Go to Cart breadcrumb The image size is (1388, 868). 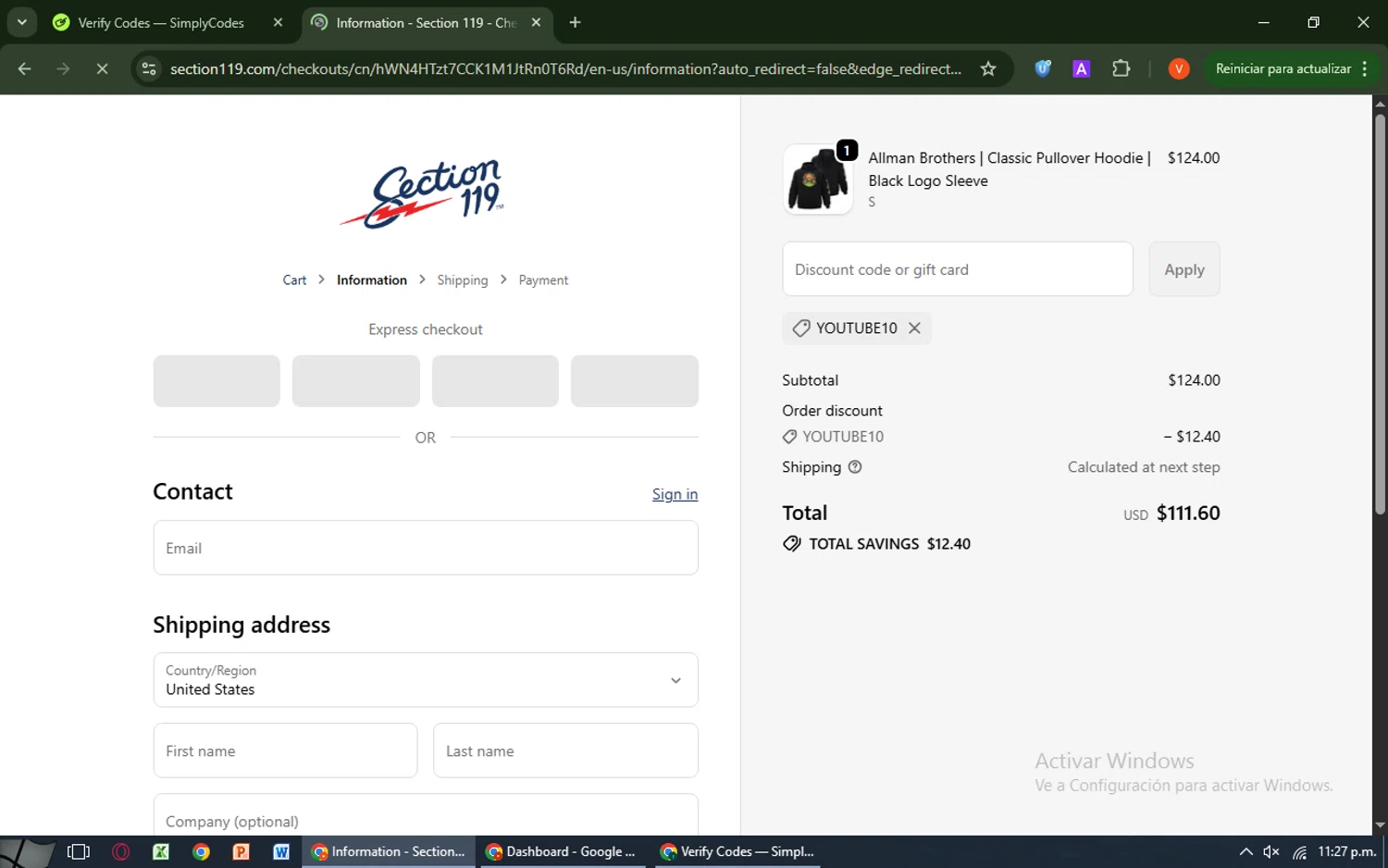point(294,280)
